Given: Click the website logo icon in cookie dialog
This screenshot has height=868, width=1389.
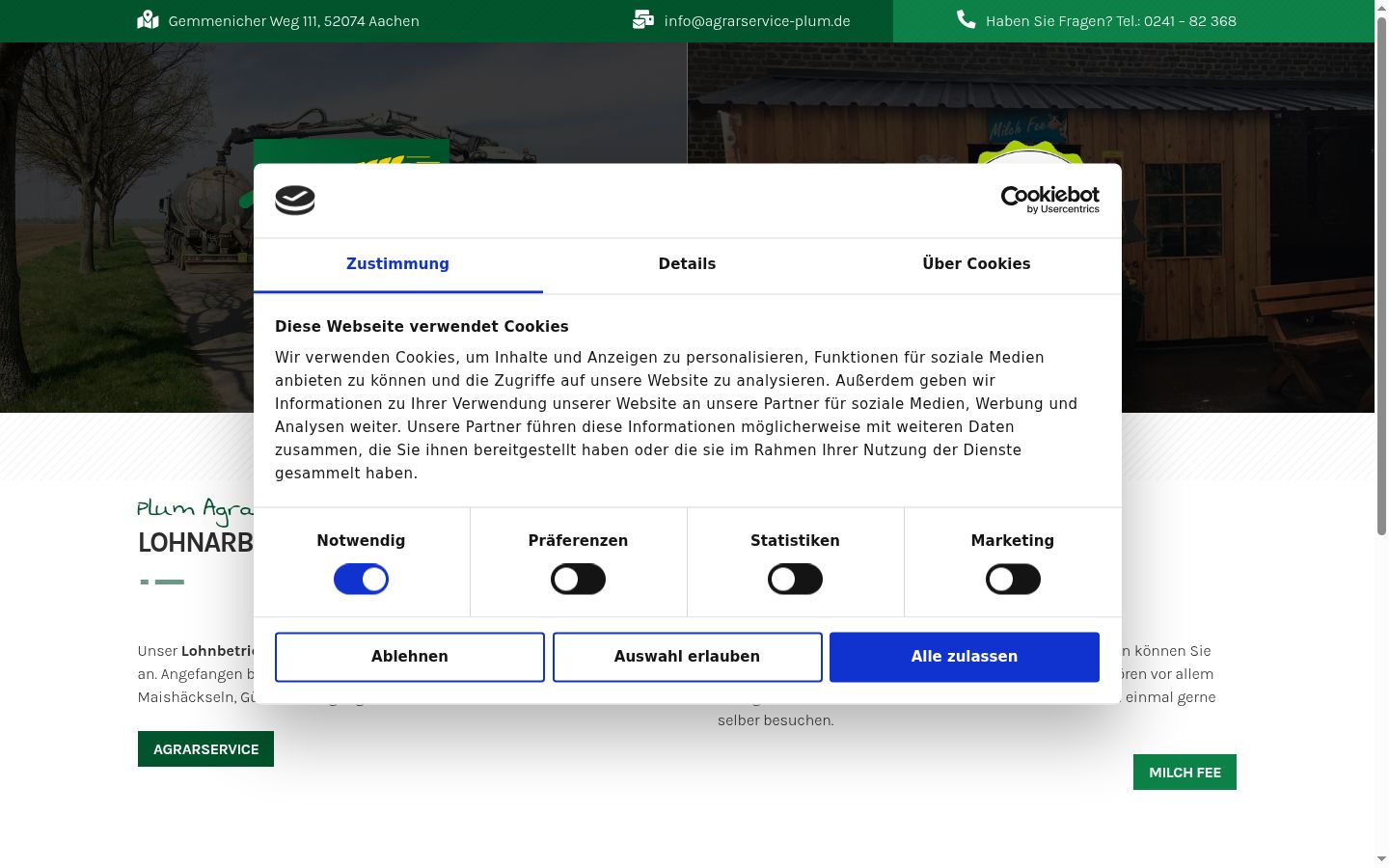Looking at the screenshot, I should [295, 200].
